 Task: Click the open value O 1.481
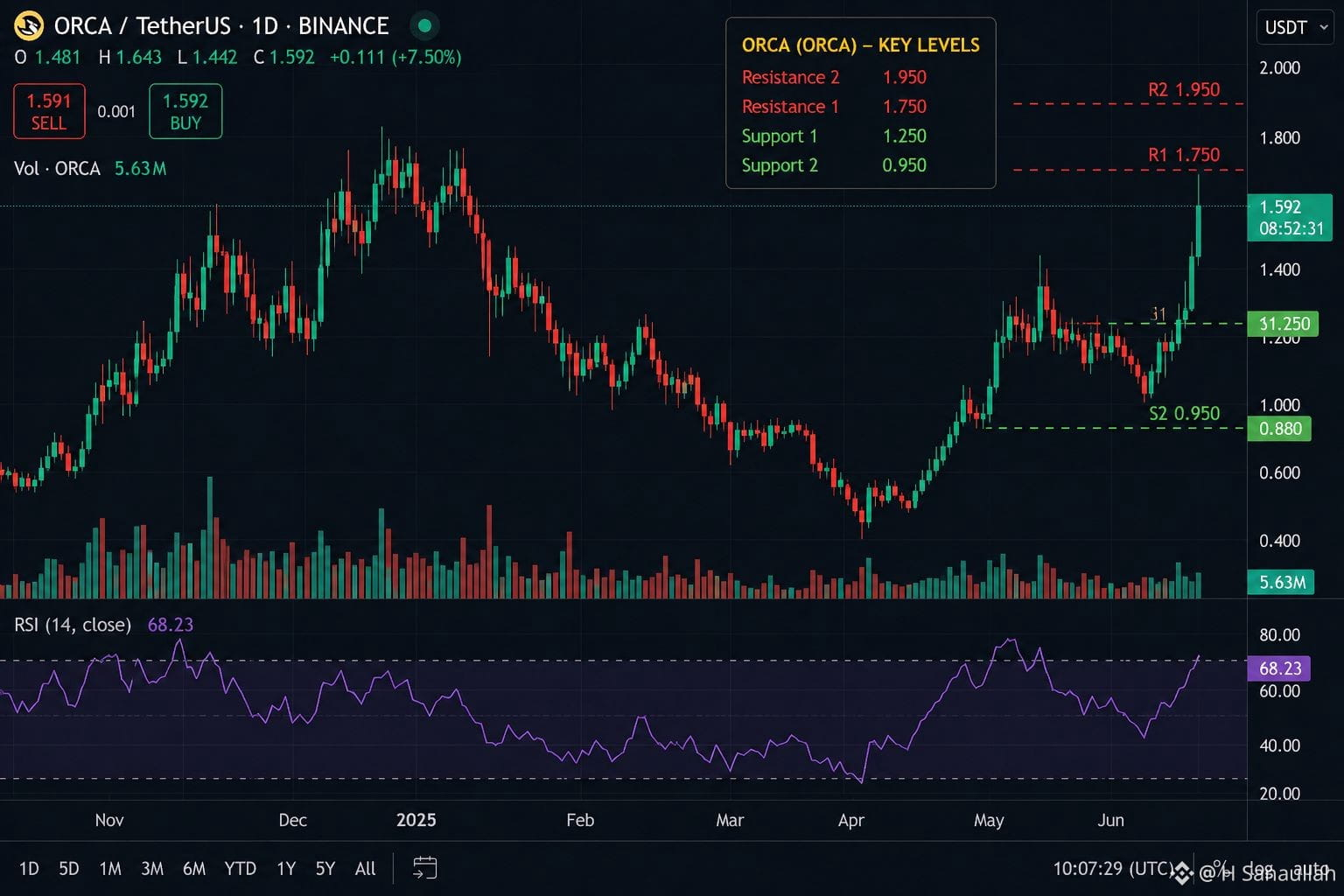[x=47, y=57]
